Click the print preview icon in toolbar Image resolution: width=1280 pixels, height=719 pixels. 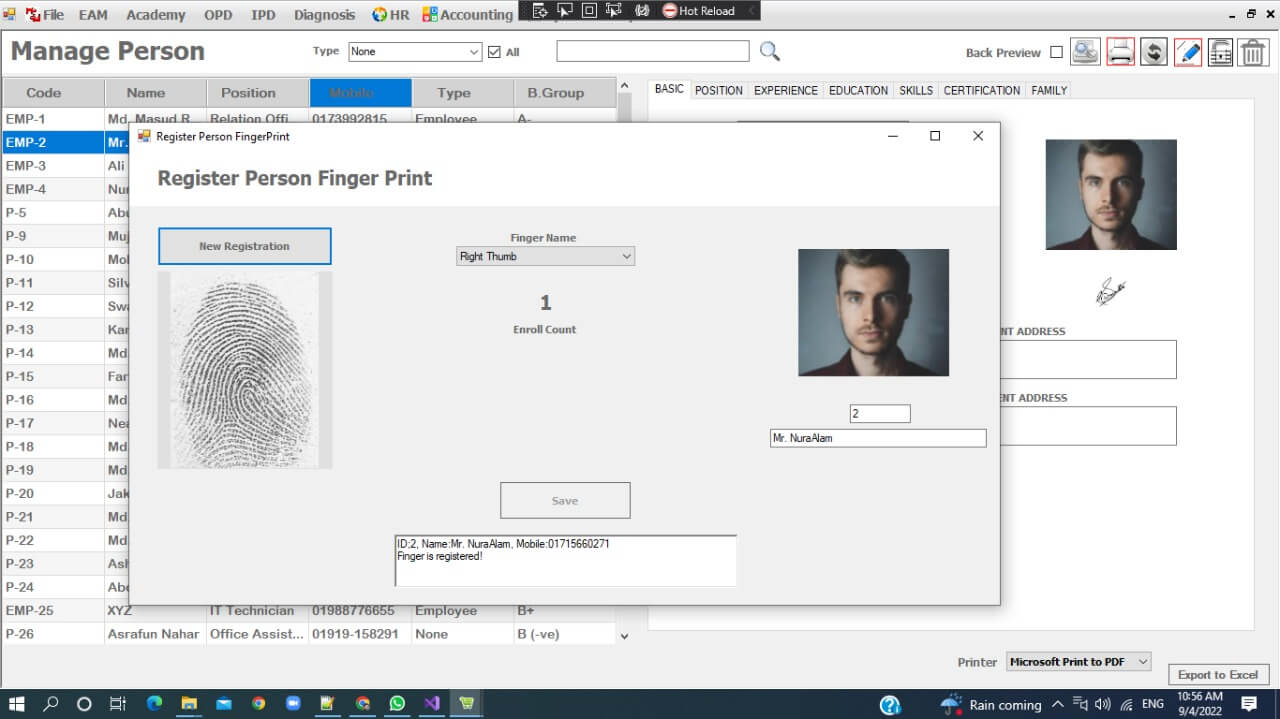pos(1085,52)
